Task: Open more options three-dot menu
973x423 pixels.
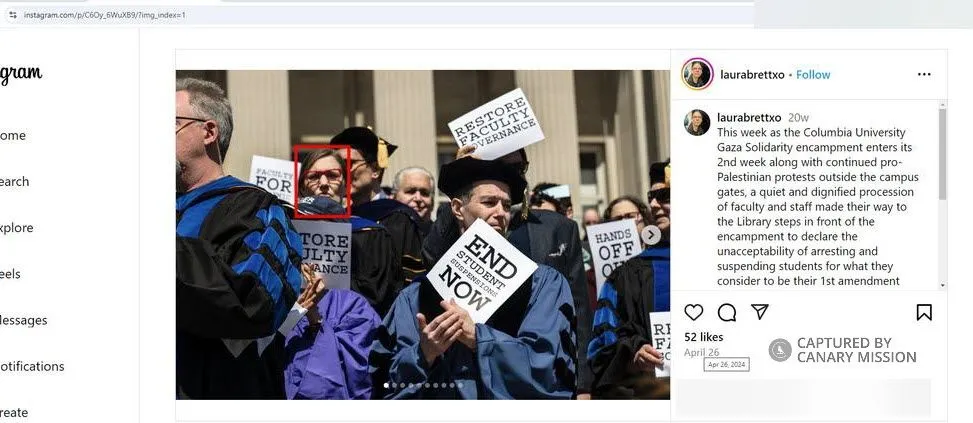Action: coord(924,74)
